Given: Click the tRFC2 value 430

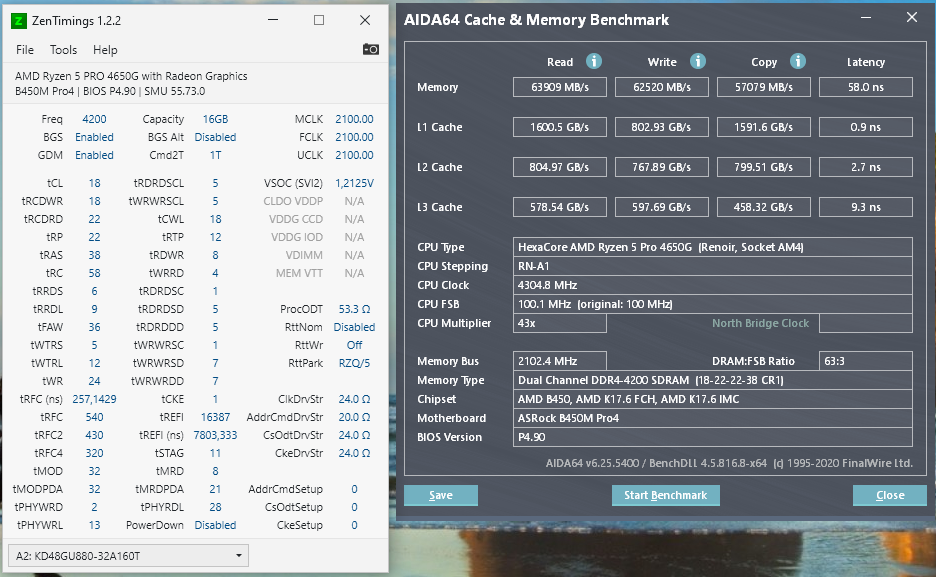Looking at the screenshot, I should click(94, 435).
